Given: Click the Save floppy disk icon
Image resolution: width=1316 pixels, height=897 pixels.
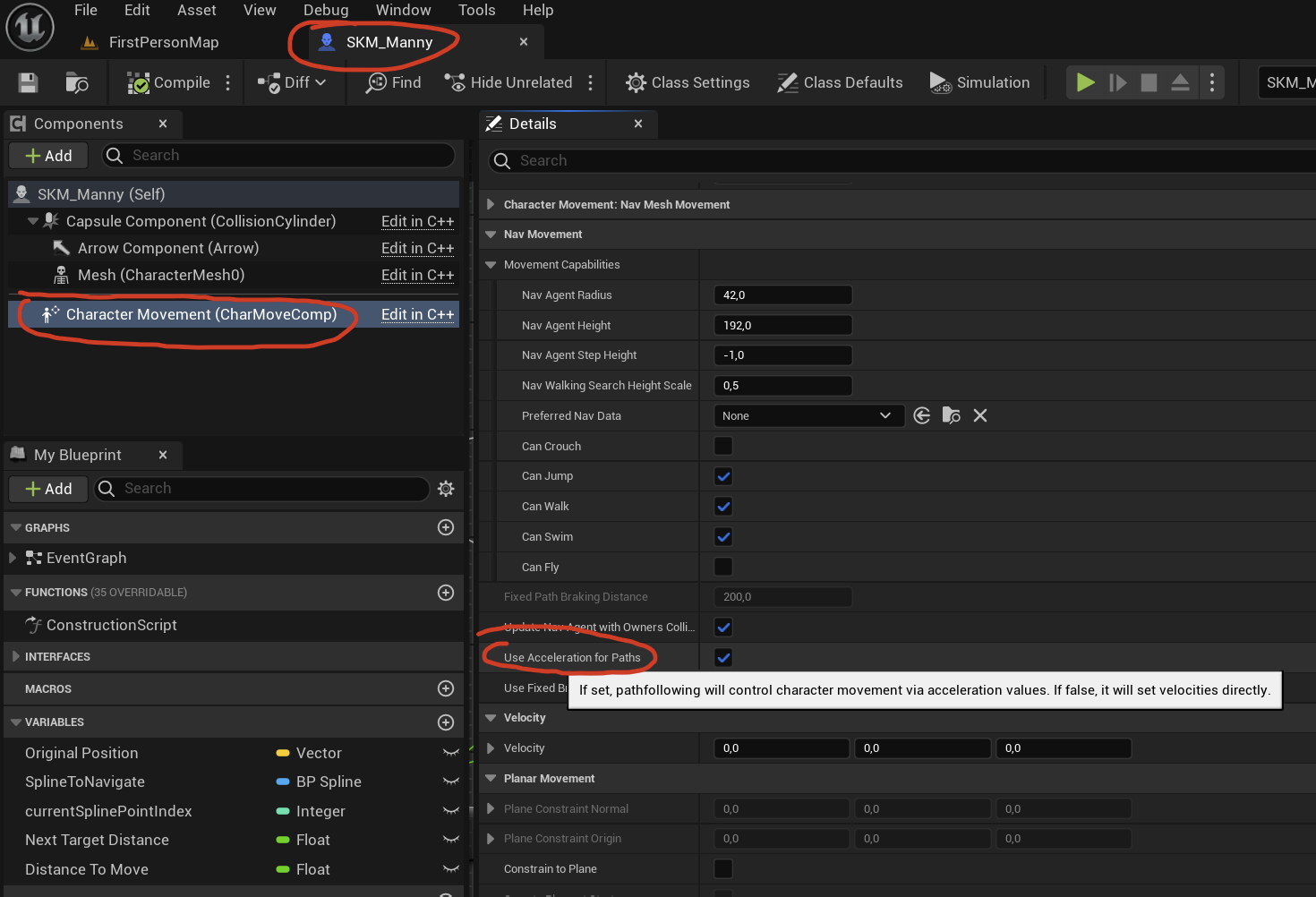Looking at the screenshot, I should (28, 83).
